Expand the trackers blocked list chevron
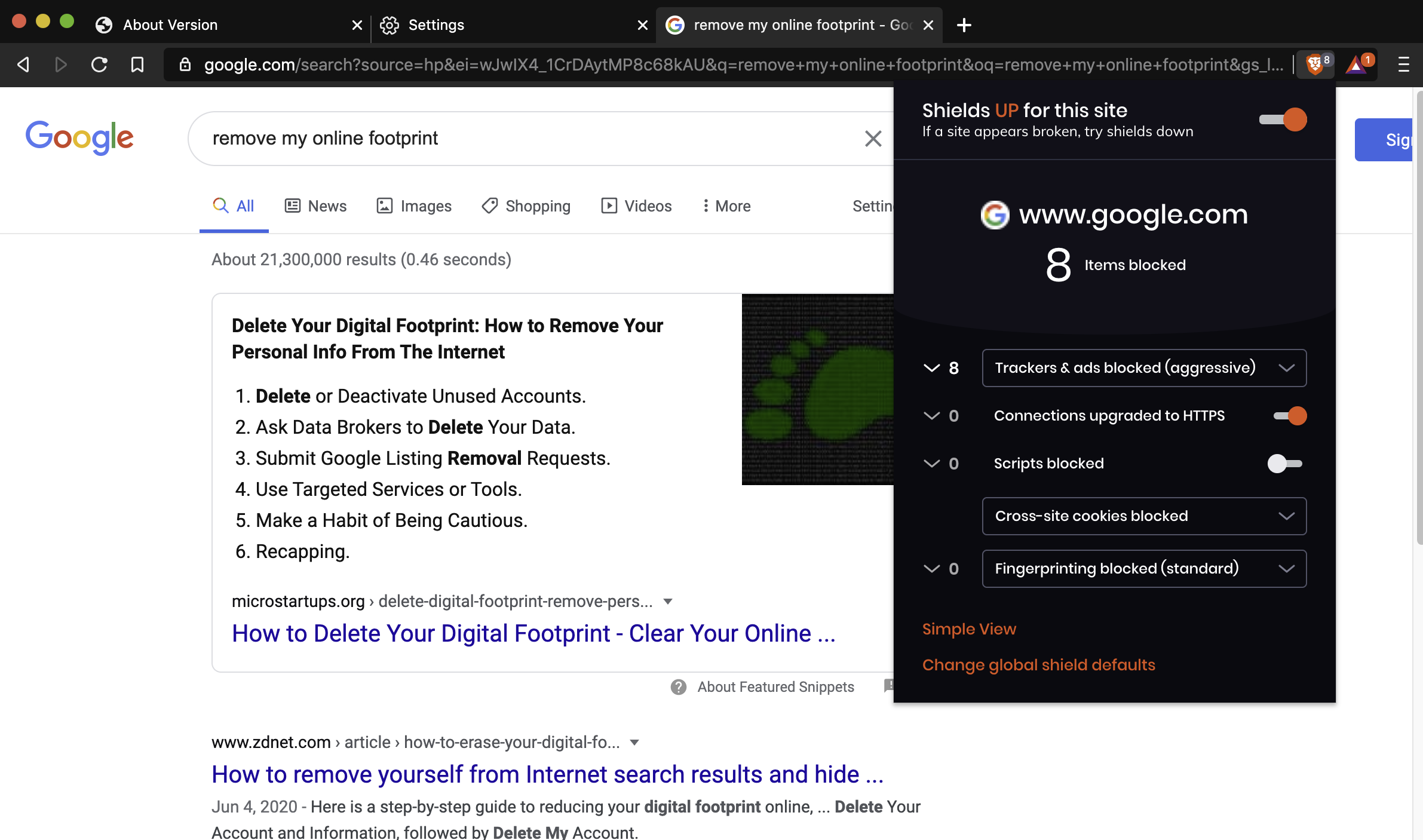The height and width of the screenshot is (840, 1423). [x=932, y=368]
